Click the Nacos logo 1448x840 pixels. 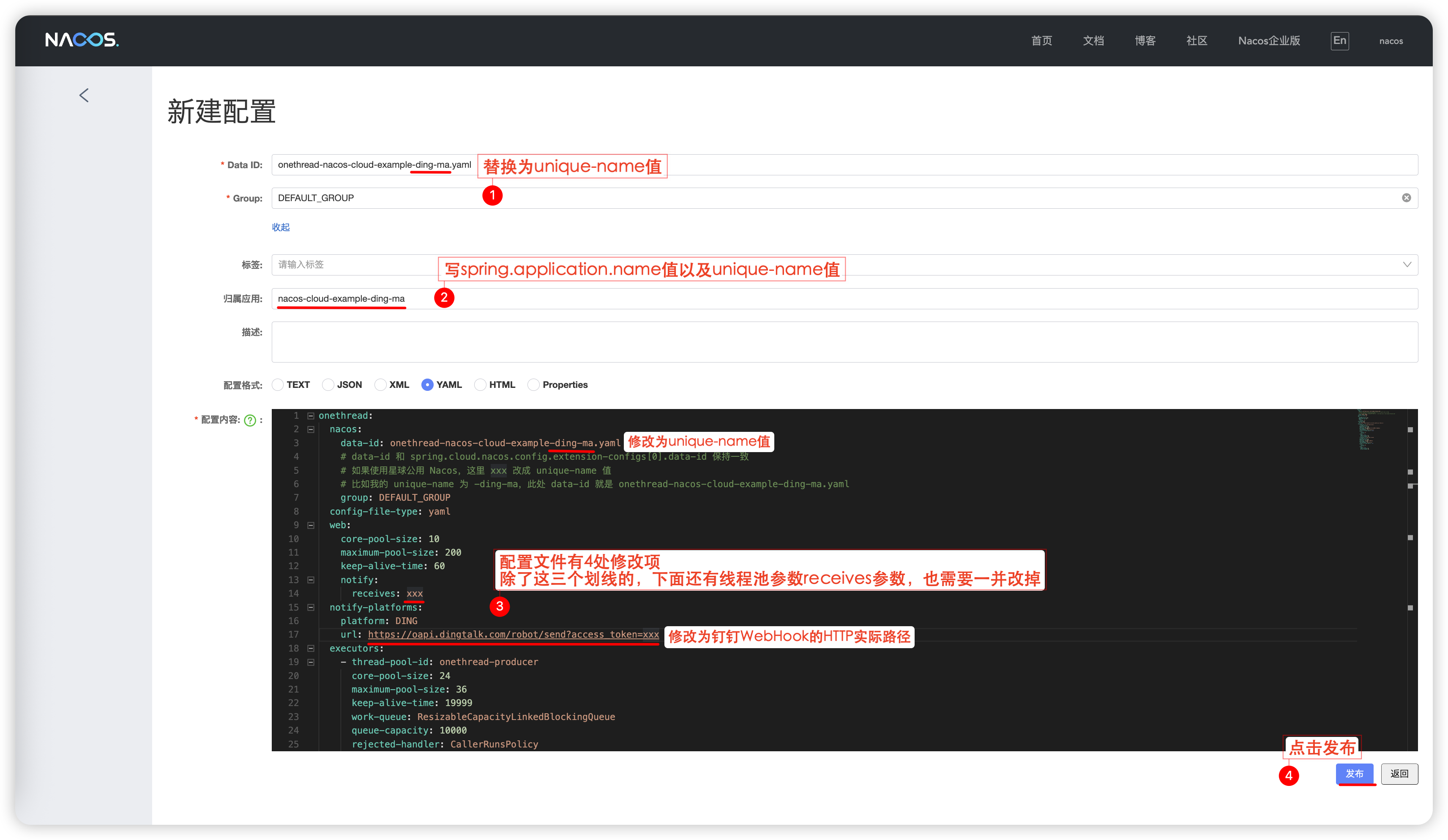[x=82, y=40]
